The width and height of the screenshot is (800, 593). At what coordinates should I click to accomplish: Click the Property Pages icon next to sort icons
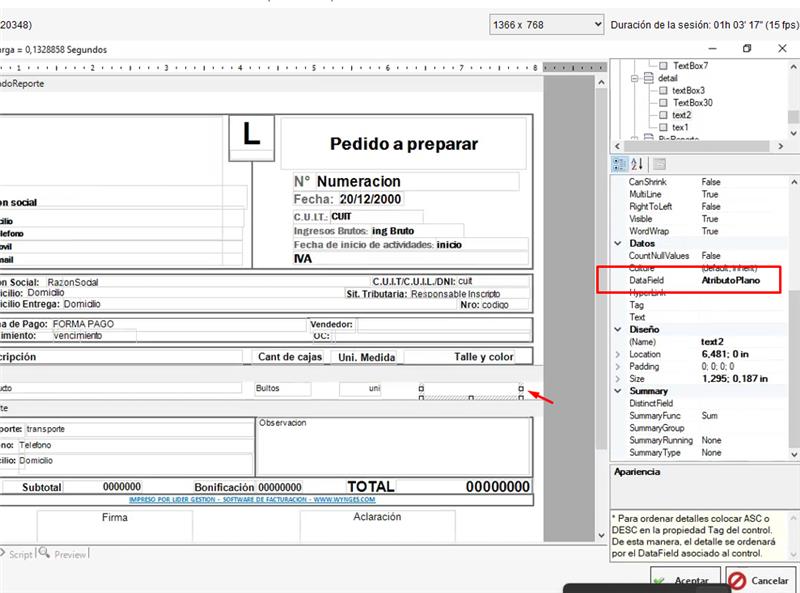point(660,163)
